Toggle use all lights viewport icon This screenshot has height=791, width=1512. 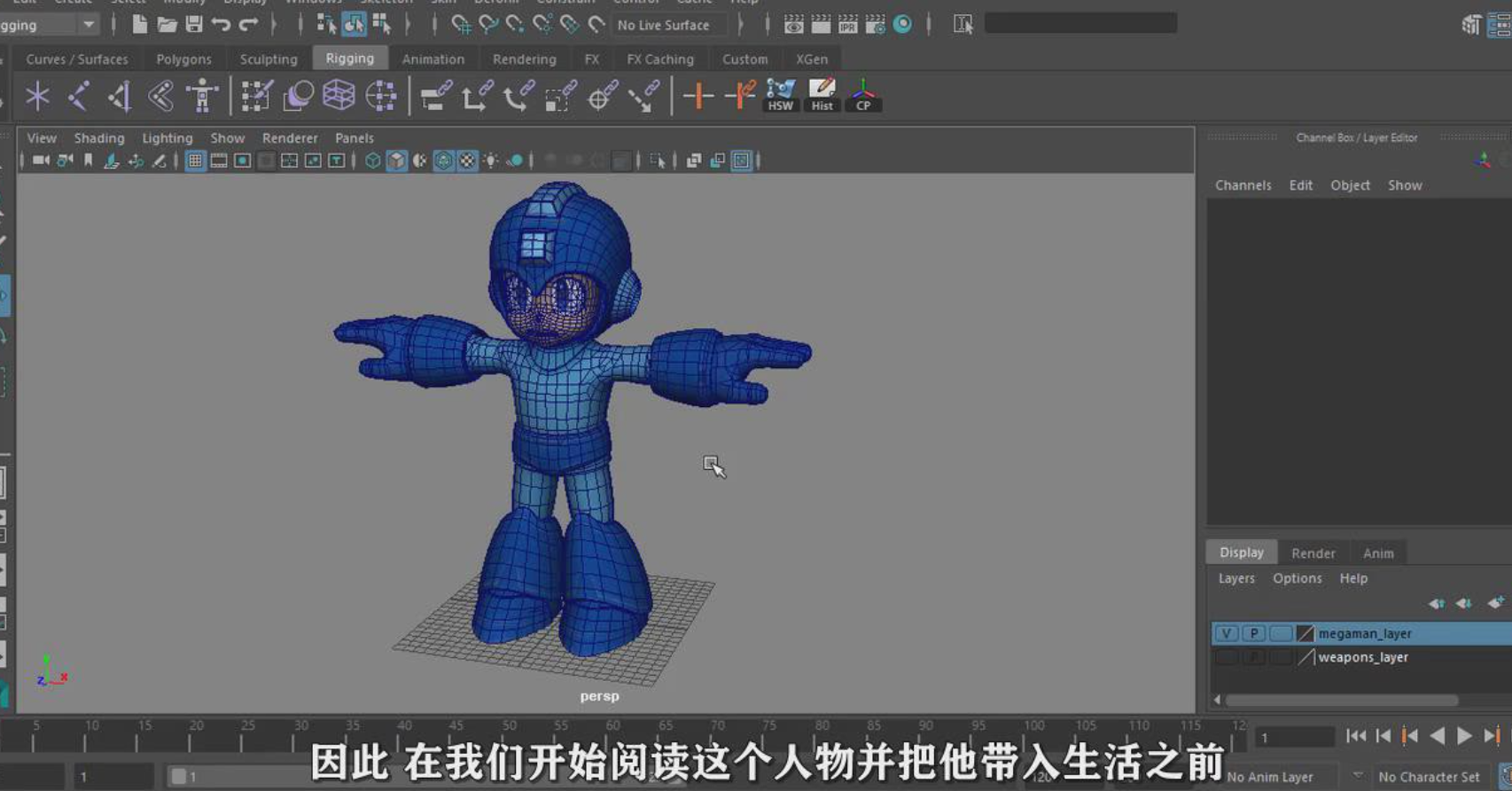(490, 161)
